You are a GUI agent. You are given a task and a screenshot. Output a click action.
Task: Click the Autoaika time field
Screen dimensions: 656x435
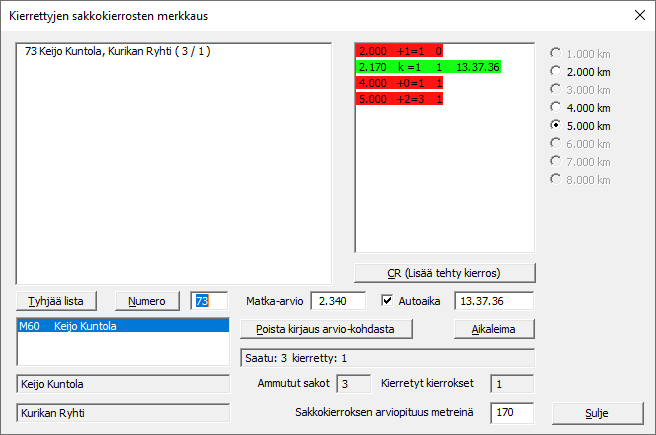tap(493, 300)
